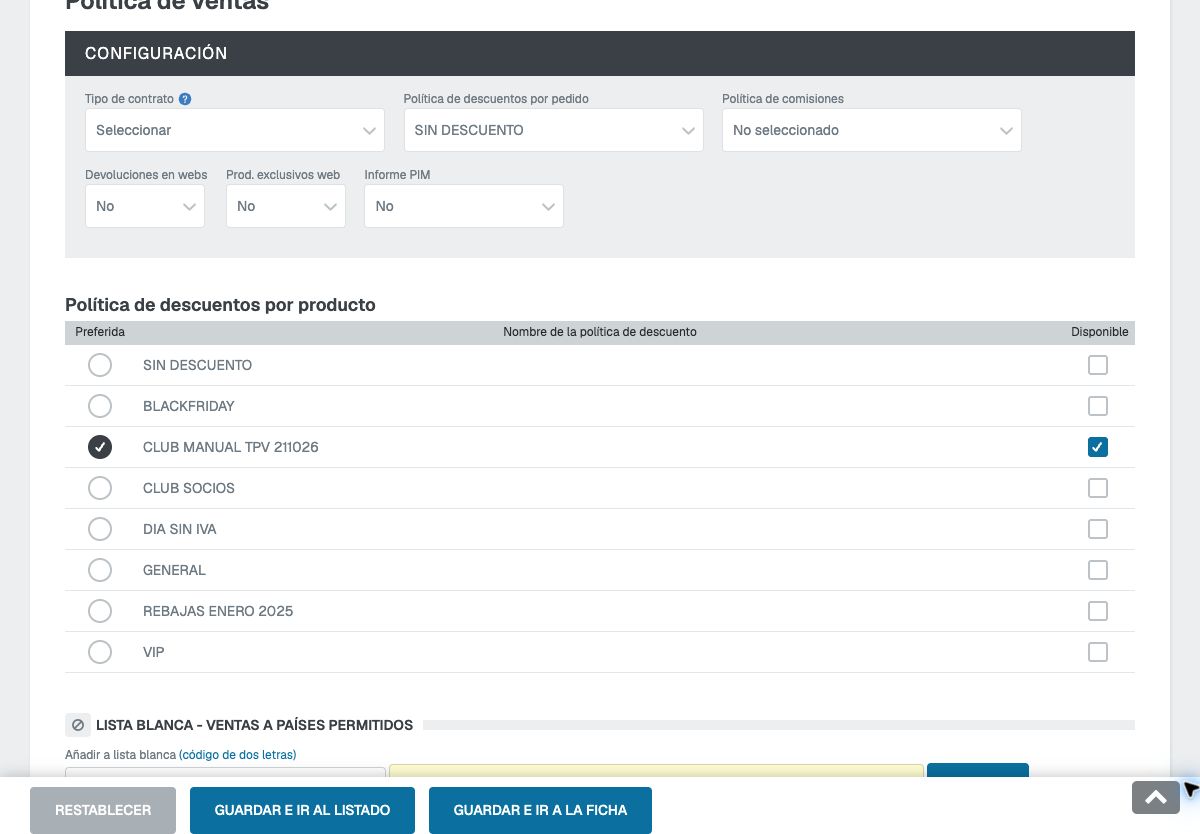1200x834 pixels.
Task: Click the scroll-to-top arrow icon
Action: coord(1156,797)
